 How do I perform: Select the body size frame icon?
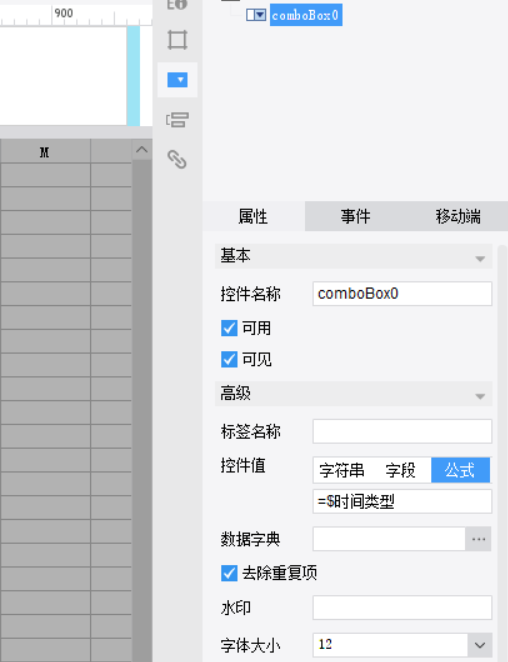[177, 40]
